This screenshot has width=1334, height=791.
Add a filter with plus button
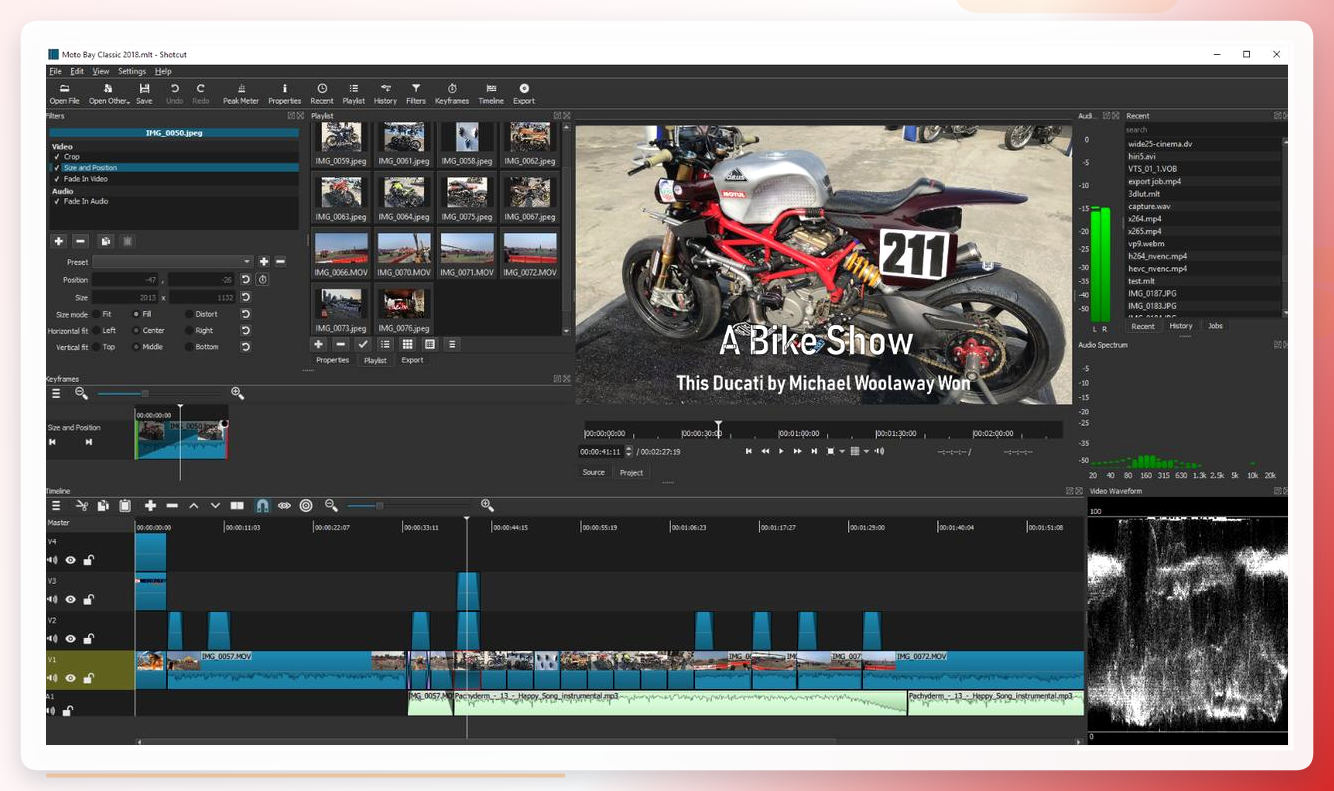[x=59, y=241]
